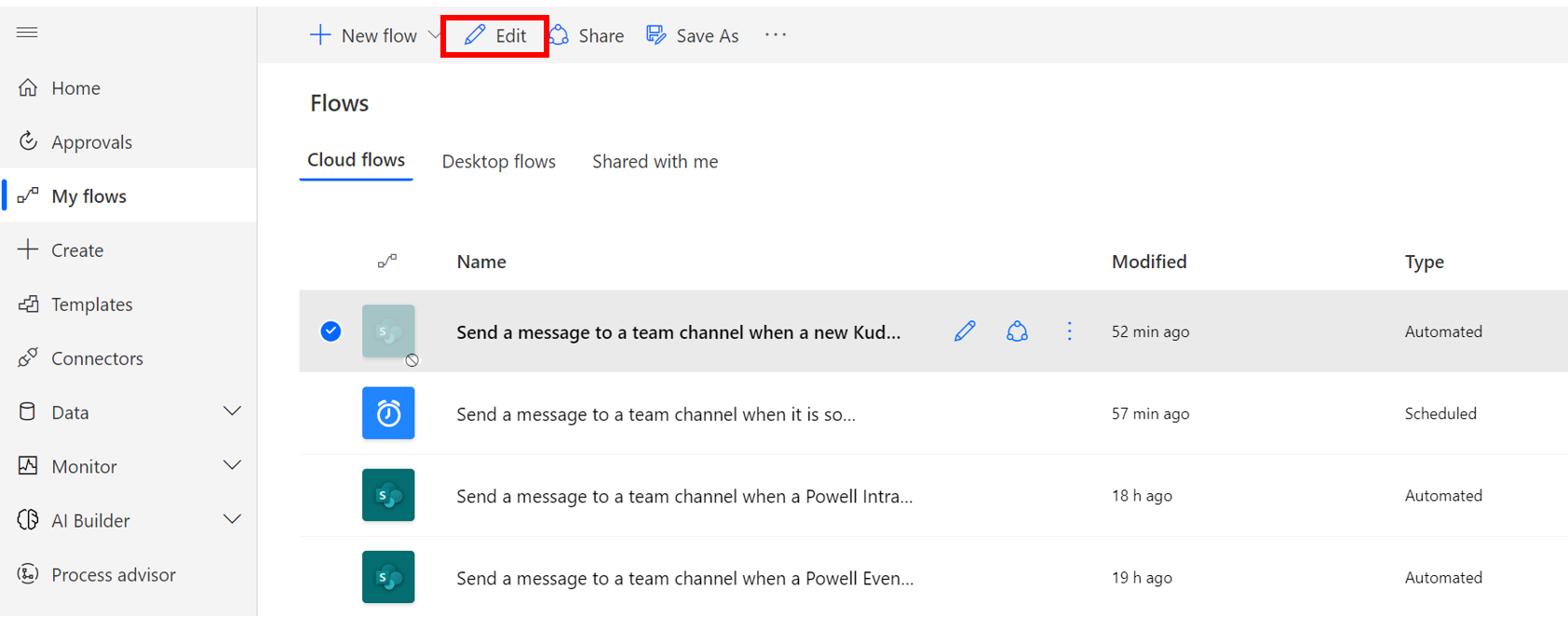Viewport: 1568px width, 618px height.
Task: Click the Edit button in the toolbar
Action: [x=494, y=35]
